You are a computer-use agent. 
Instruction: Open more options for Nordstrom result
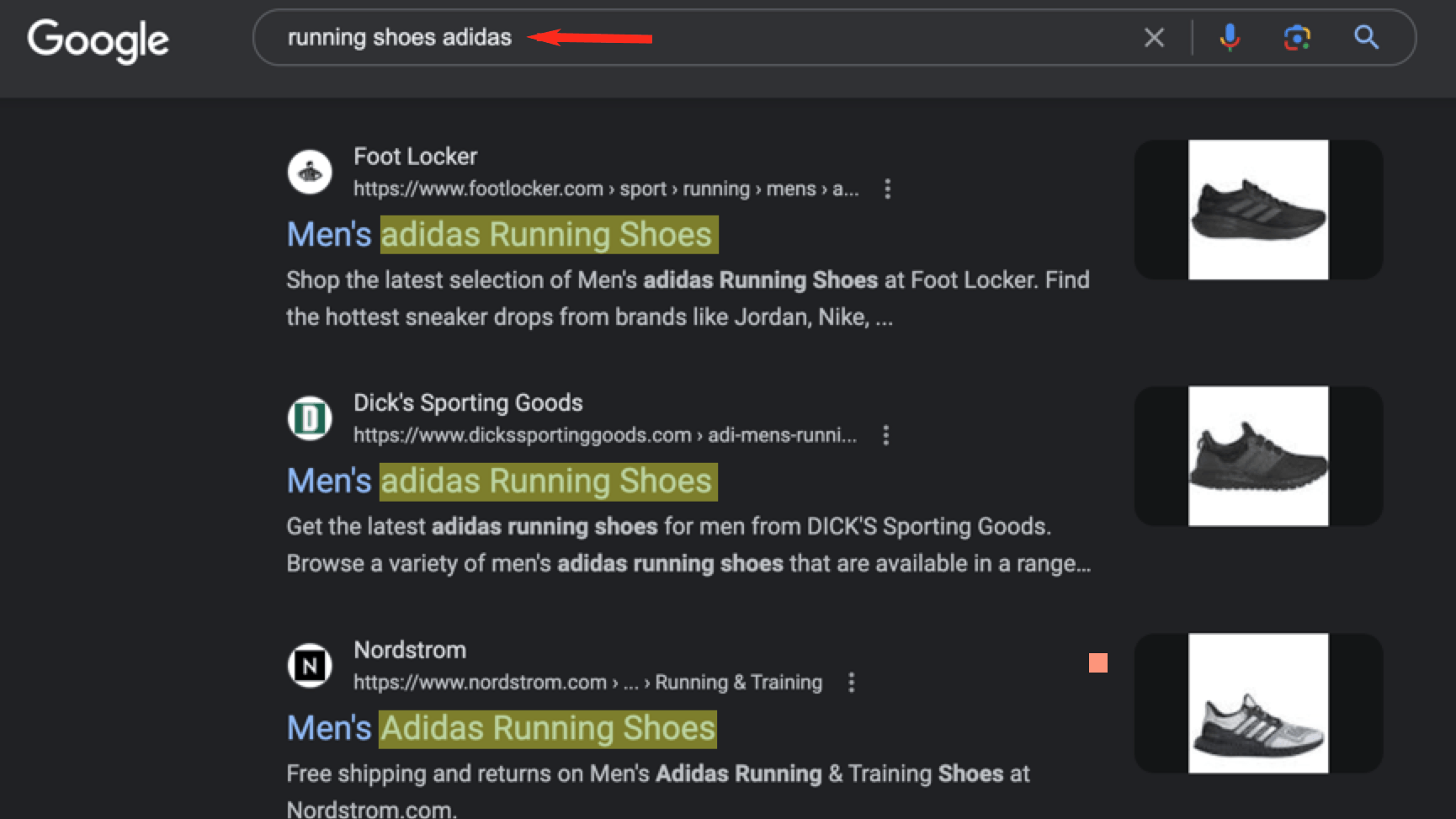(851, 682)
